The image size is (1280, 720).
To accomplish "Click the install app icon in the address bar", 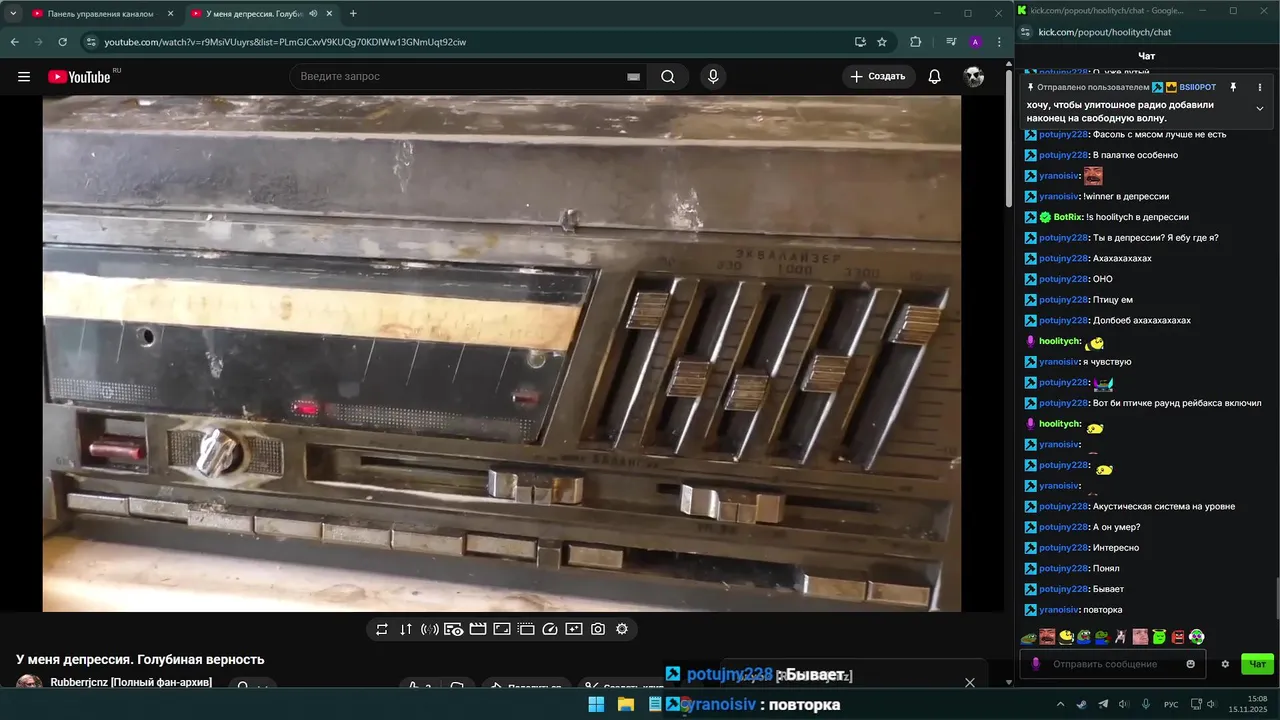I will [860, 42].
